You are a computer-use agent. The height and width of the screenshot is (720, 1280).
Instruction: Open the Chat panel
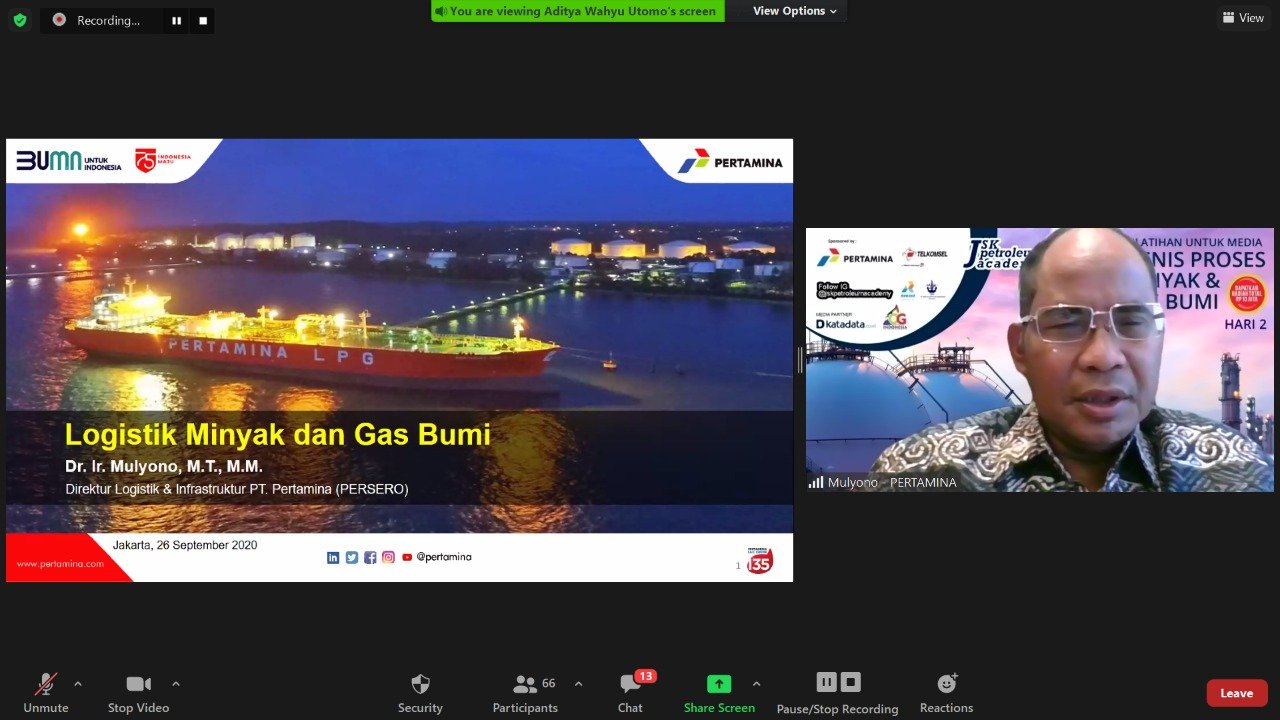pos(630,693)
